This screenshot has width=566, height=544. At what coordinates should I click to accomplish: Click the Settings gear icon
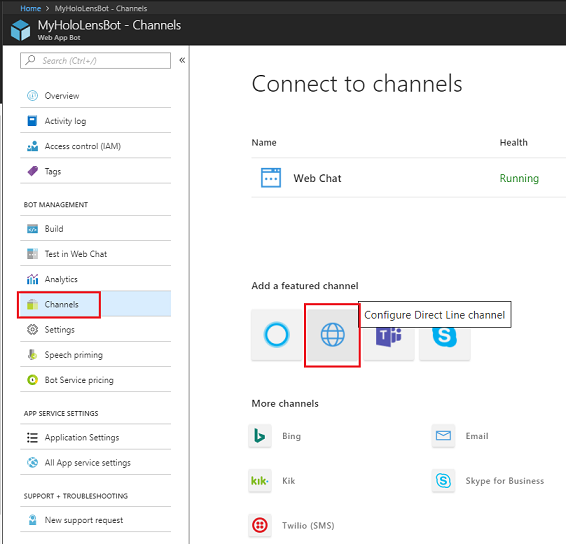[32, 330]
